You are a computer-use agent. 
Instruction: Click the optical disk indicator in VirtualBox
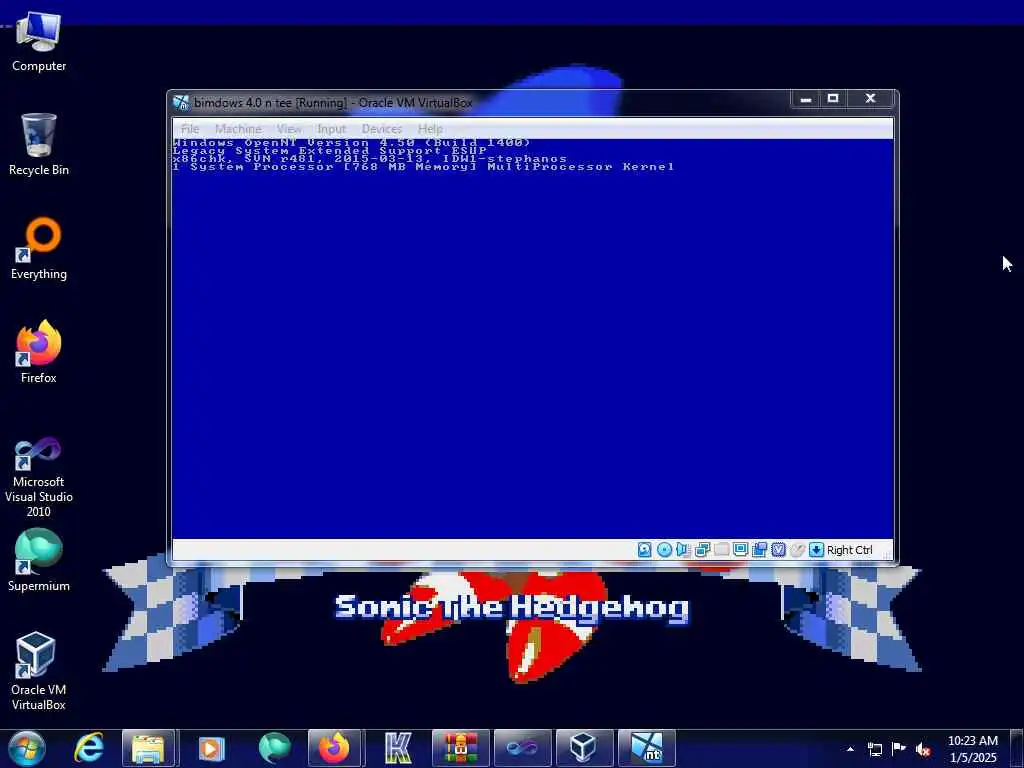coord(664,550)
